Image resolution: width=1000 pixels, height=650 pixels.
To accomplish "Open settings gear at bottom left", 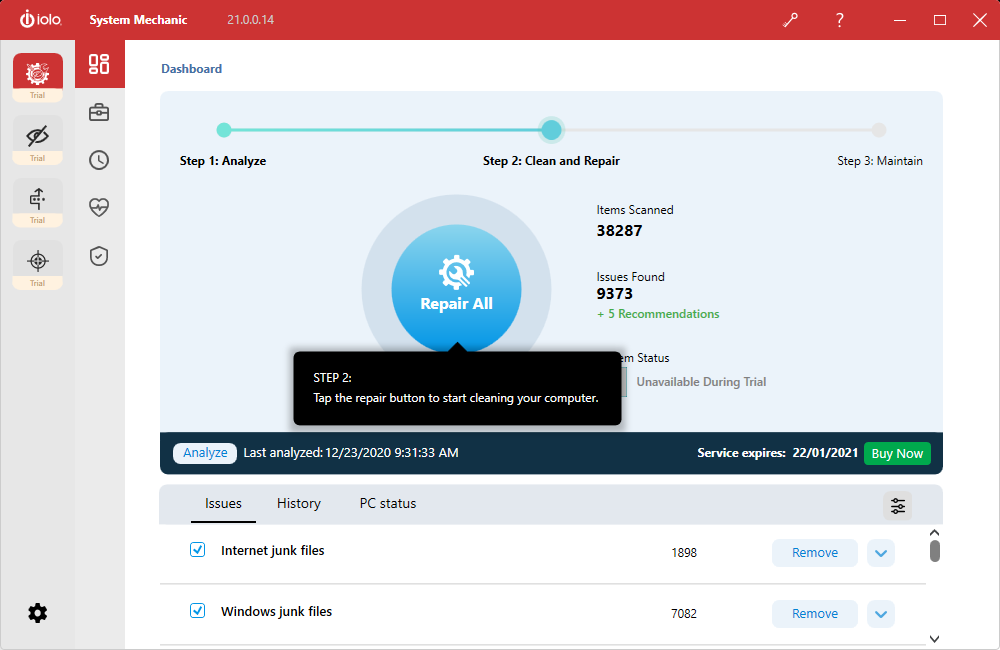I will pos(38,613).
